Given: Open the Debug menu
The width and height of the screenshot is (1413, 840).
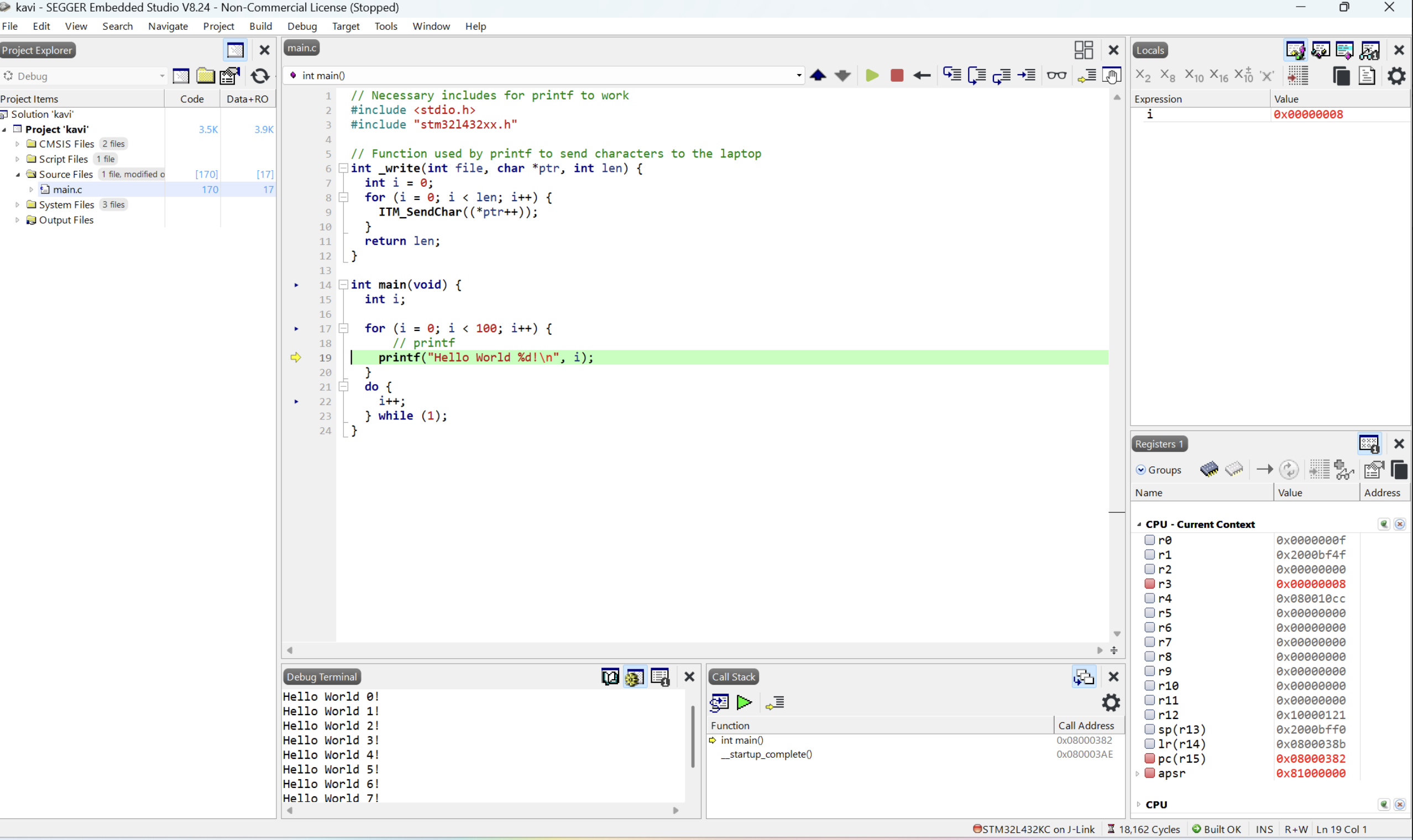Looking at the screenshot, I should coord(302,26).
